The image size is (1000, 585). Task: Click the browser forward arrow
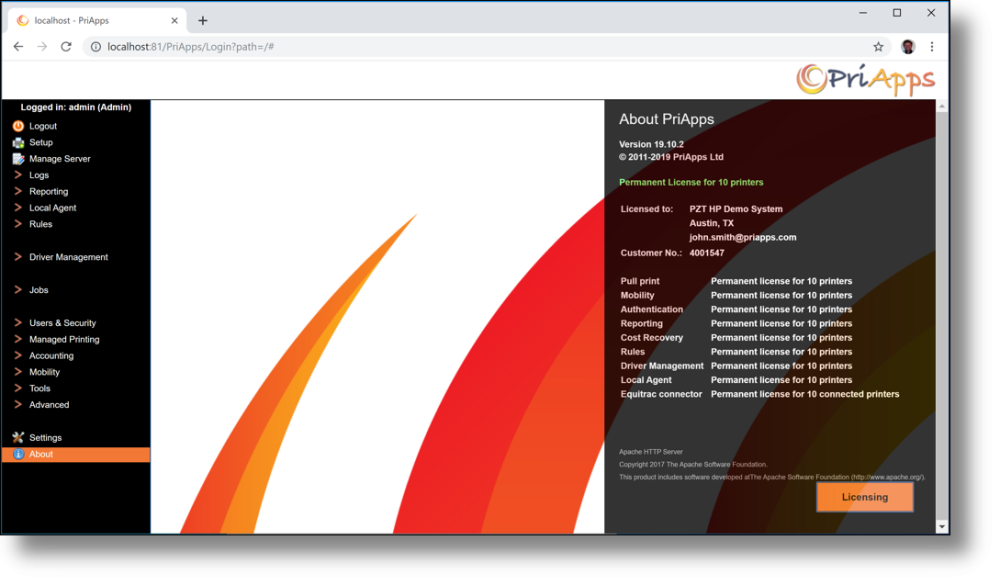click(42, 47)
